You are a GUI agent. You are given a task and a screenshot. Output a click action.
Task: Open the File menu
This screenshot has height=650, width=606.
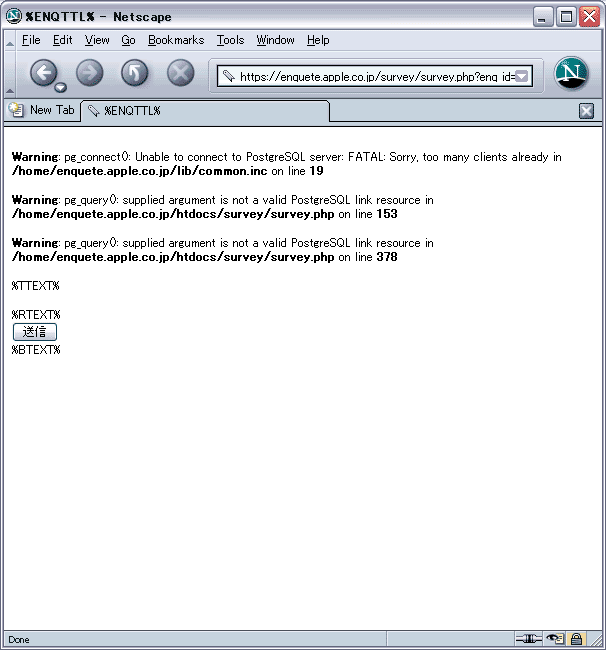pos(31,40)
